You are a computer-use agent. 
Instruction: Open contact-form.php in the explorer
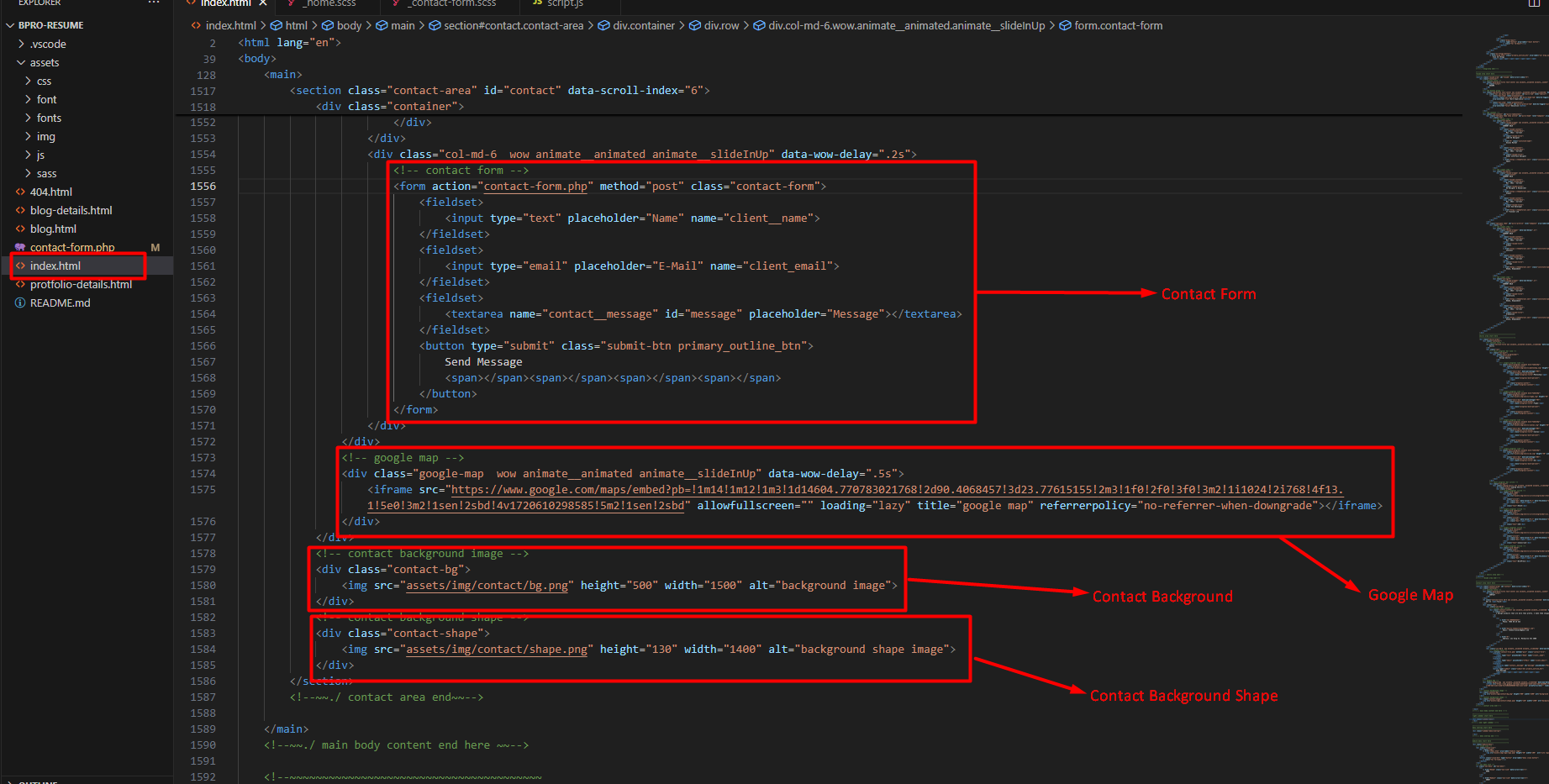72,247
